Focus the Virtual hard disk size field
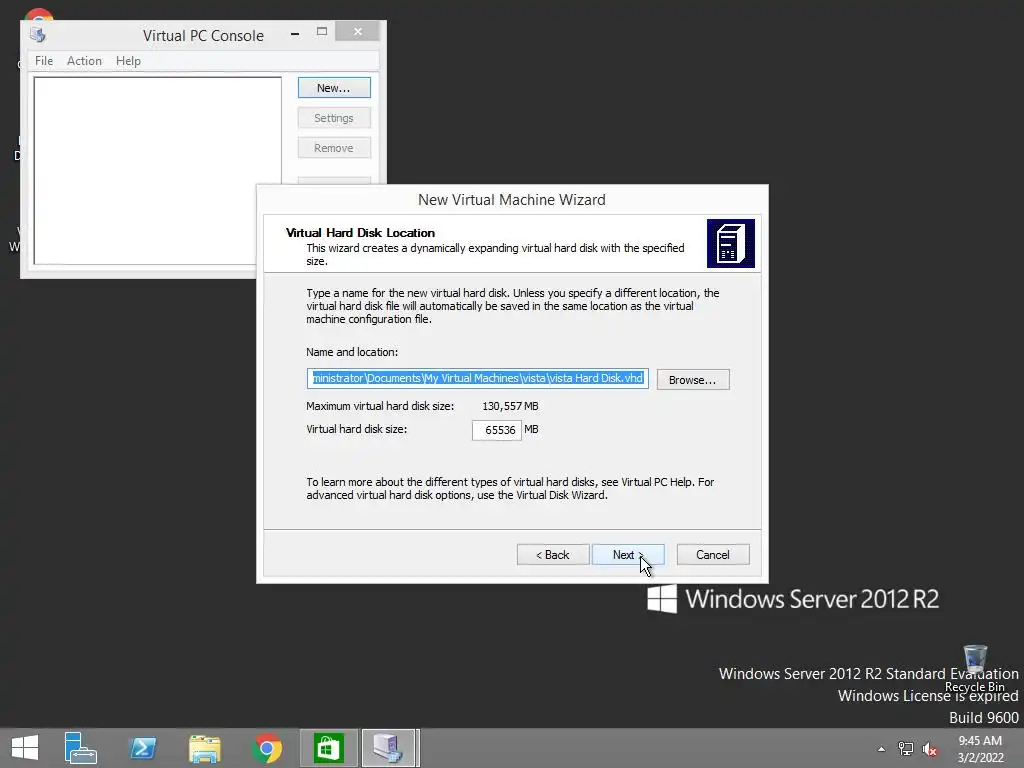Image resolution: width=1024 pixels, height=768 pixels. (x=497, y=430)
